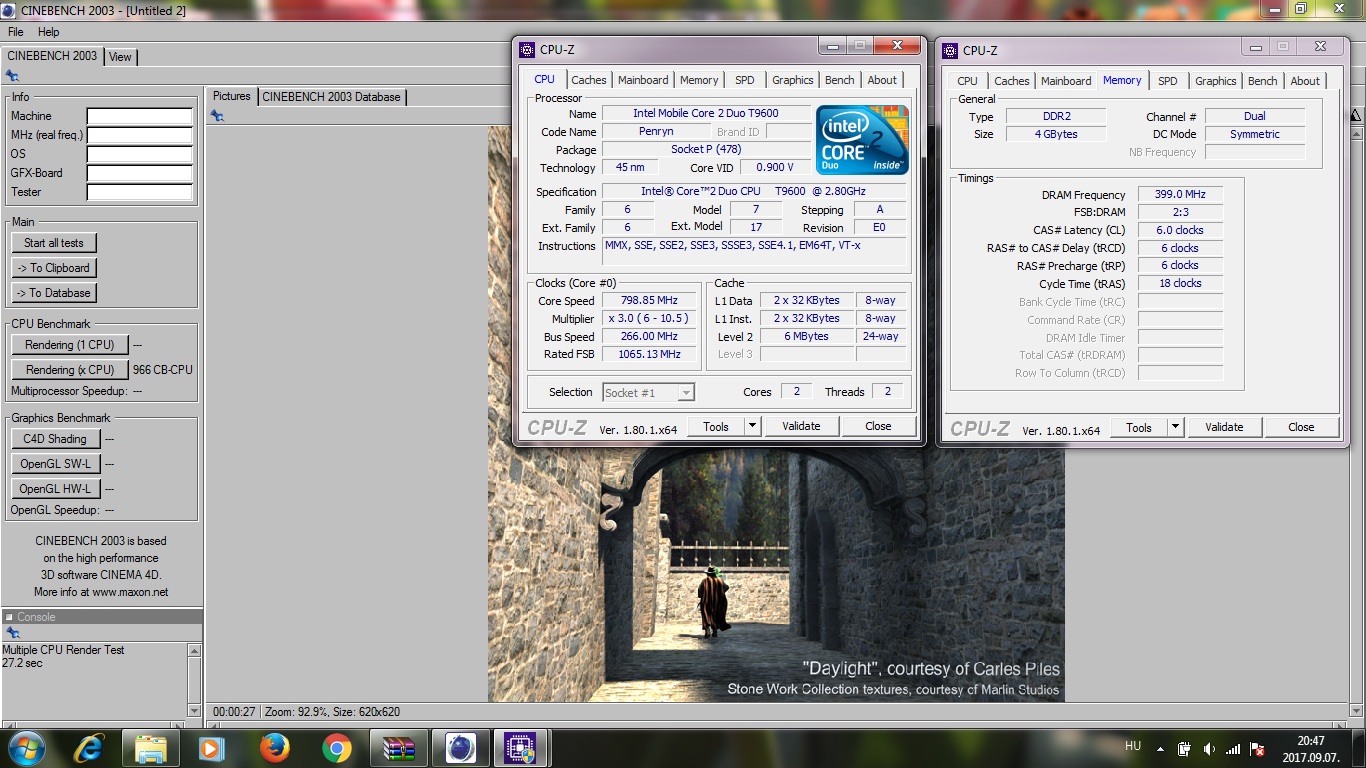Viewport: 1366px width, 768px height.
Task: Click the MHz (real freq.) input field
Action: pyautogui.click(x=140, y=135)
